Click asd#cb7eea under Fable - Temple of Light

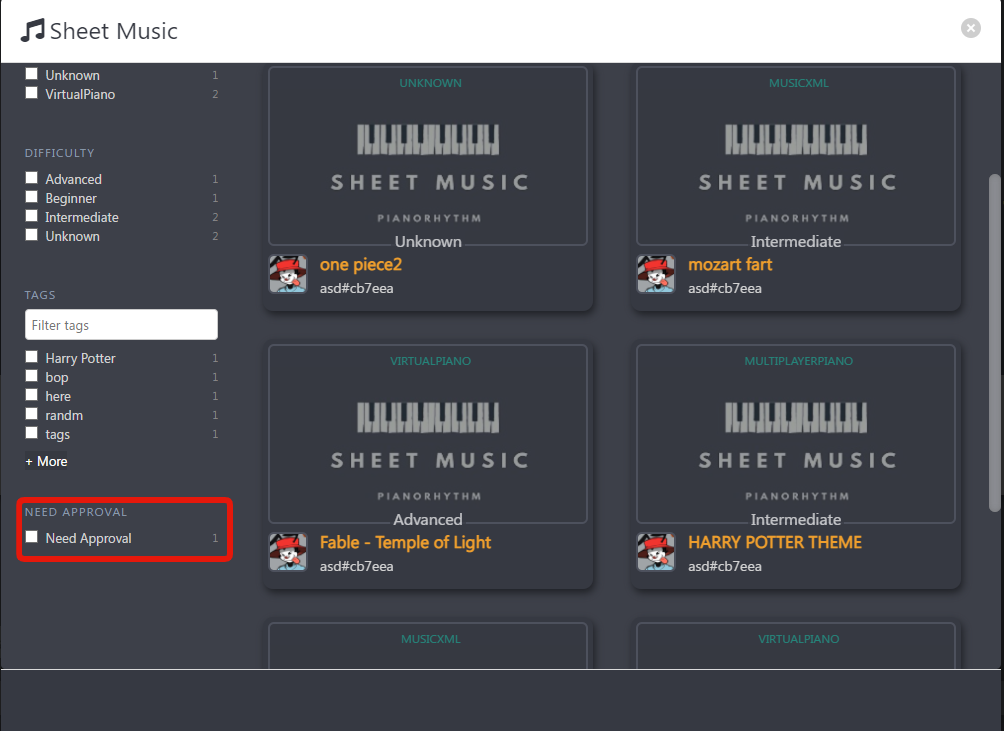click(357, 566)
